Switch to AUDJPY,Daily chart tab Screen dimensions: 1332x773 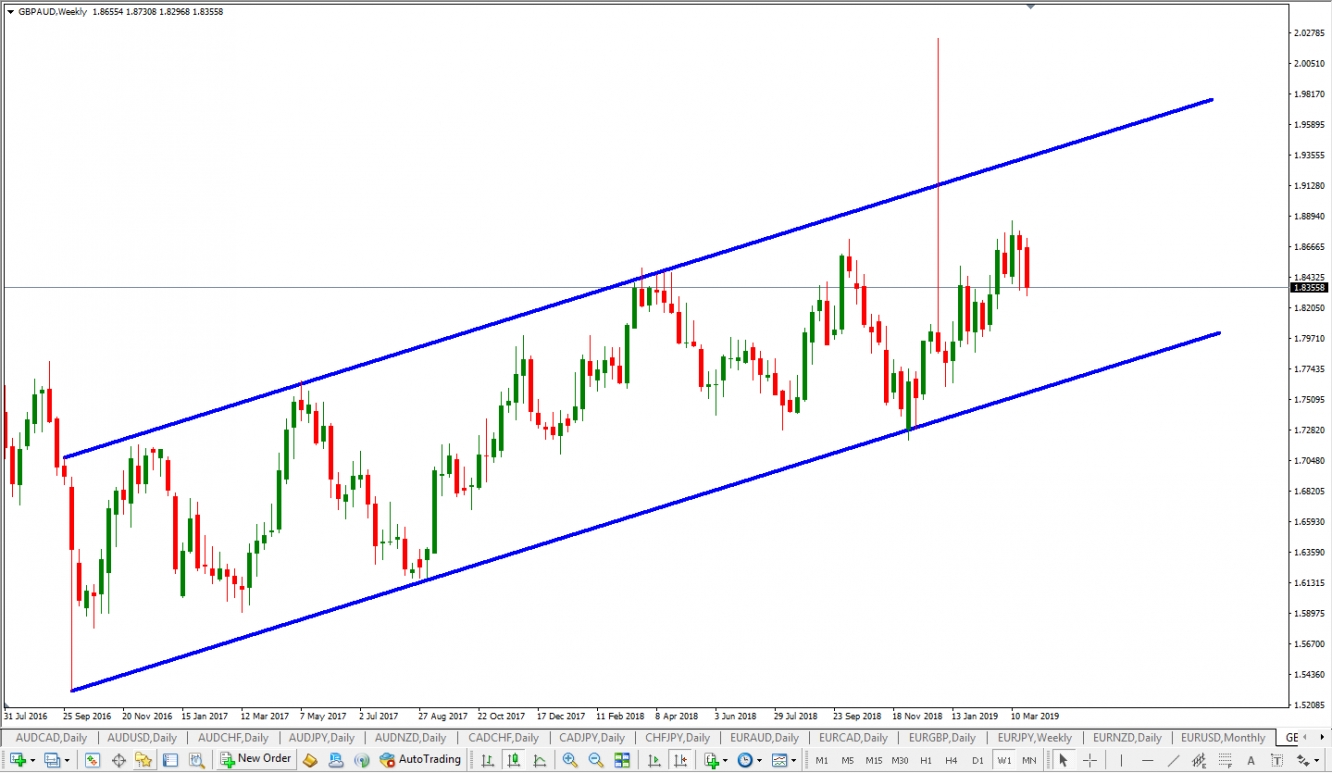point(321,737)
